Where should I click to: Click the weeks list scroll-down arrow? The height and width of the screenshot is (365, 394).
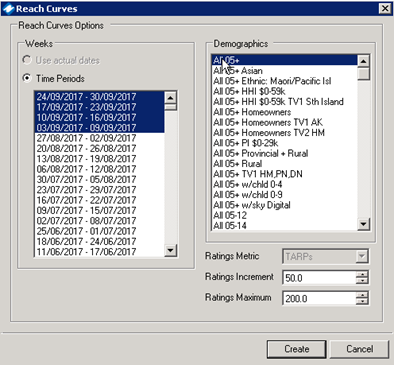pyautogui.click(x=171, y=250)
